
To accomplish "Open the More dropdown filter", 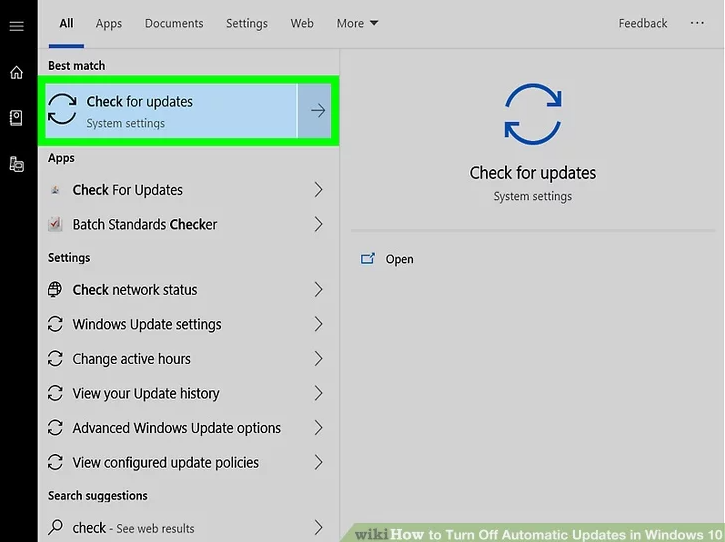I will [357, 23].
